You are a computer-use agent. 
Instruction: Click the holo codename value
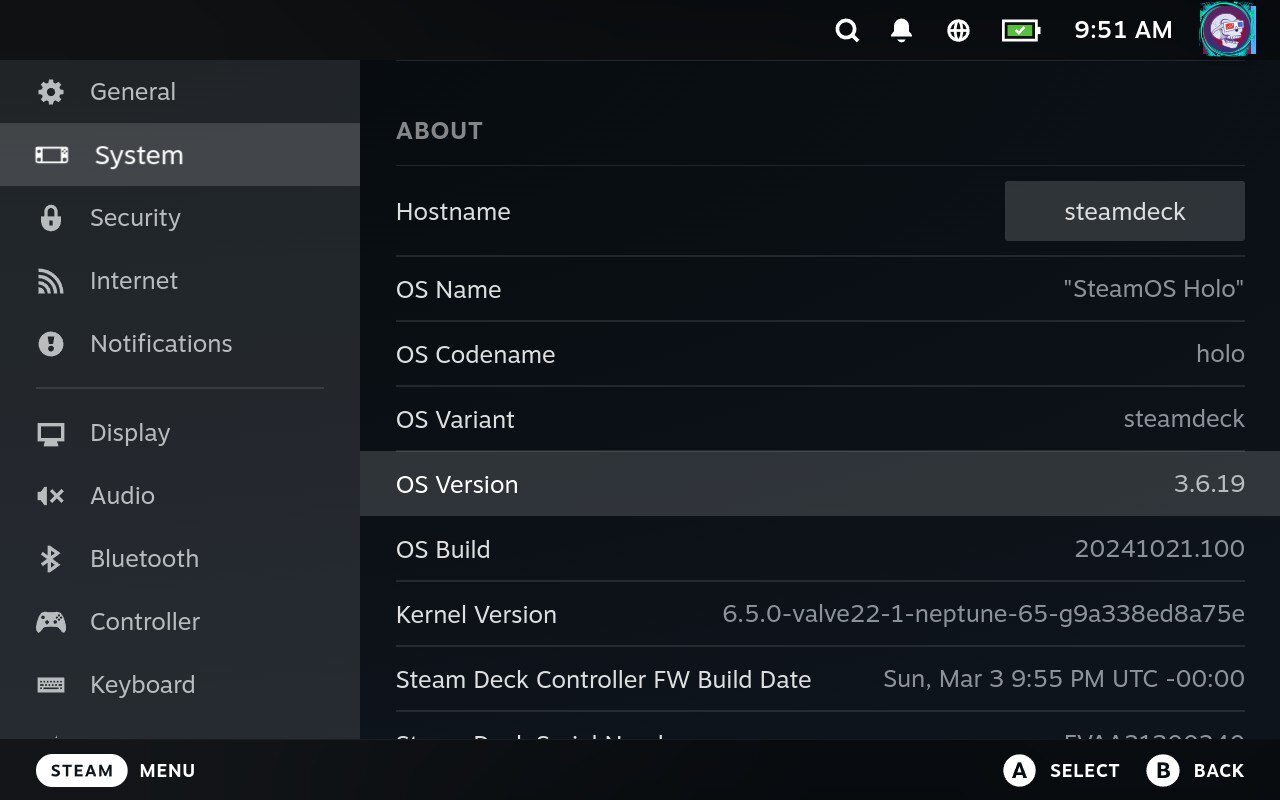1220,354
